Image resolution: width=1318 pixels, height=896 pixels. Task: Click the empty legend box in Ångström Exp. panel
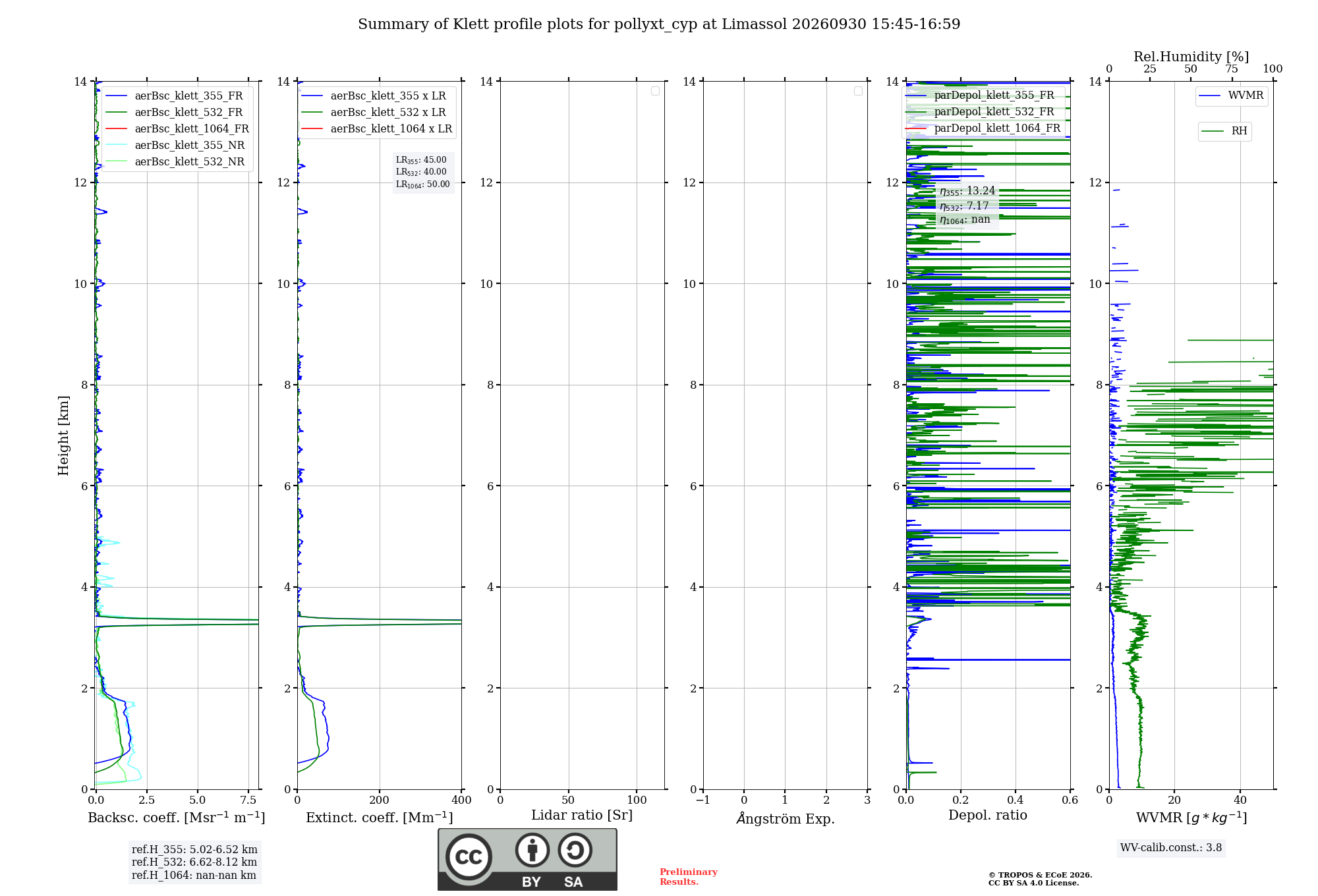(x=858, y=91)
